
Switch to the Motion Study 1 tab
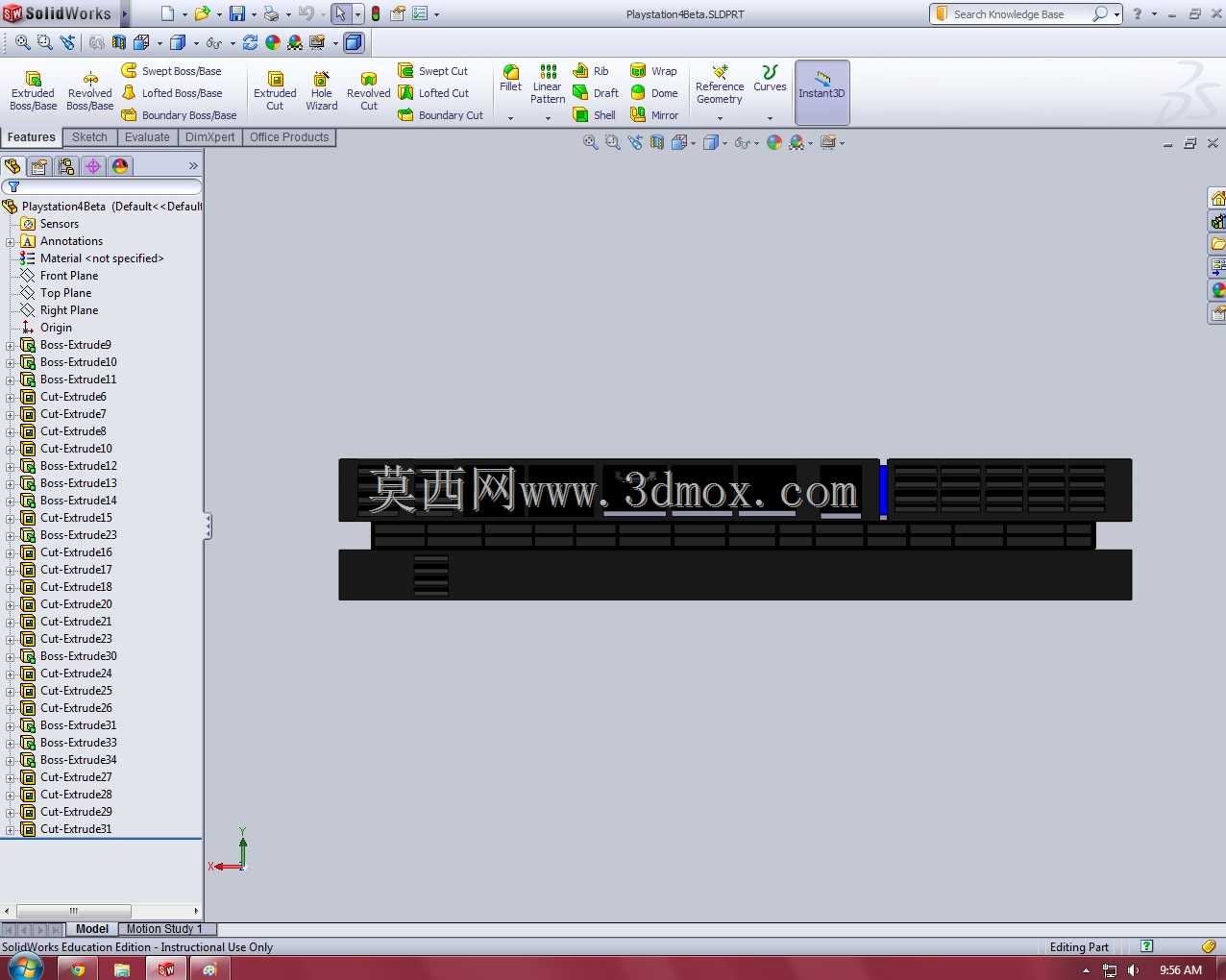point(165,929)
